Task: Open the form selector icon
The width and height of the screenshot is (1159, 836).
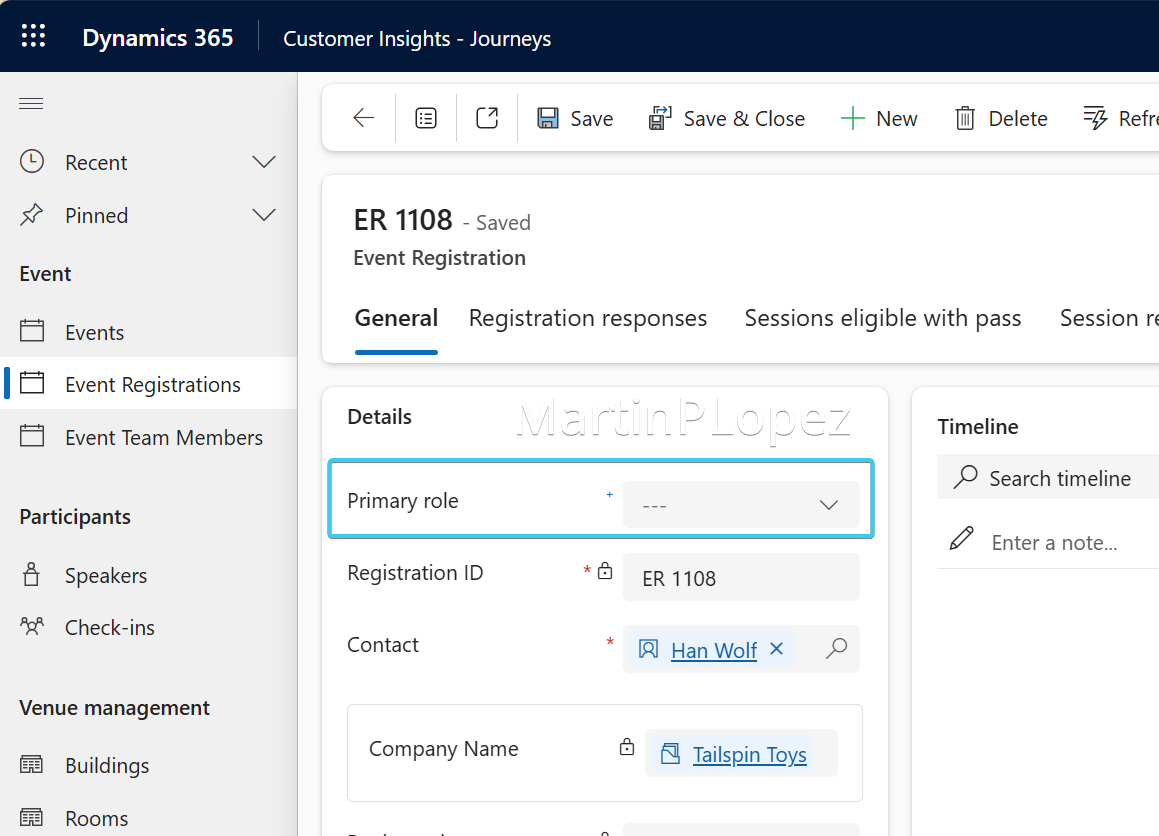Action: (426, 118)
